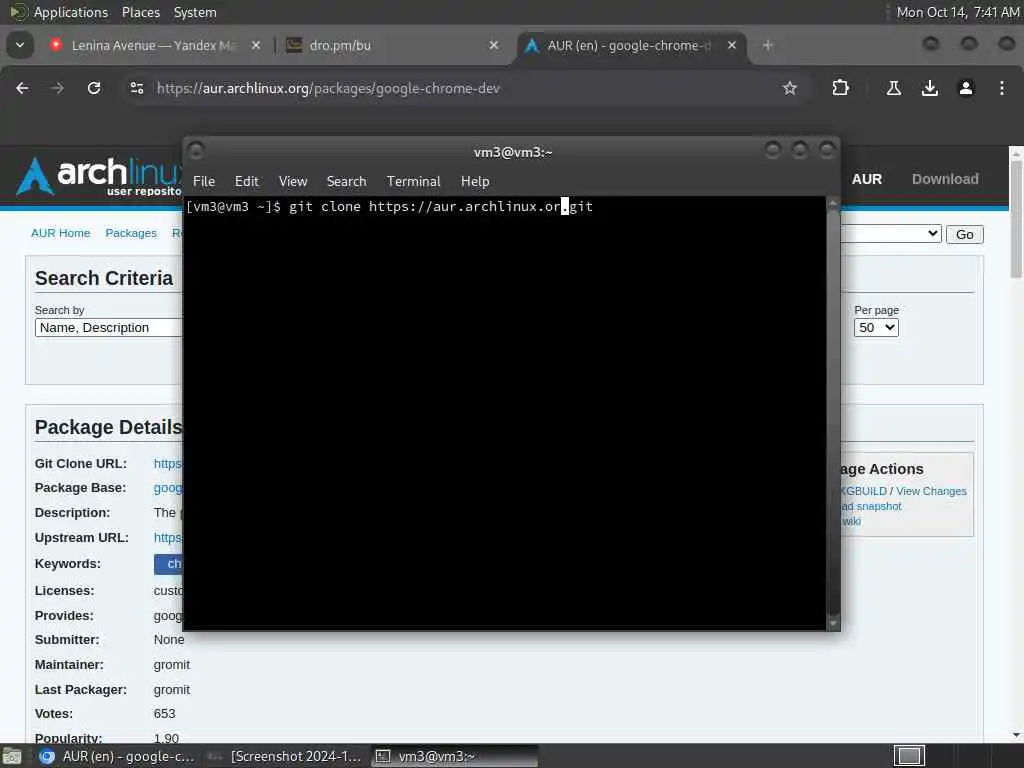This screenshot has height=768, width=1024.
Task: Open the tab search dropdown
Action: point(20,45)
